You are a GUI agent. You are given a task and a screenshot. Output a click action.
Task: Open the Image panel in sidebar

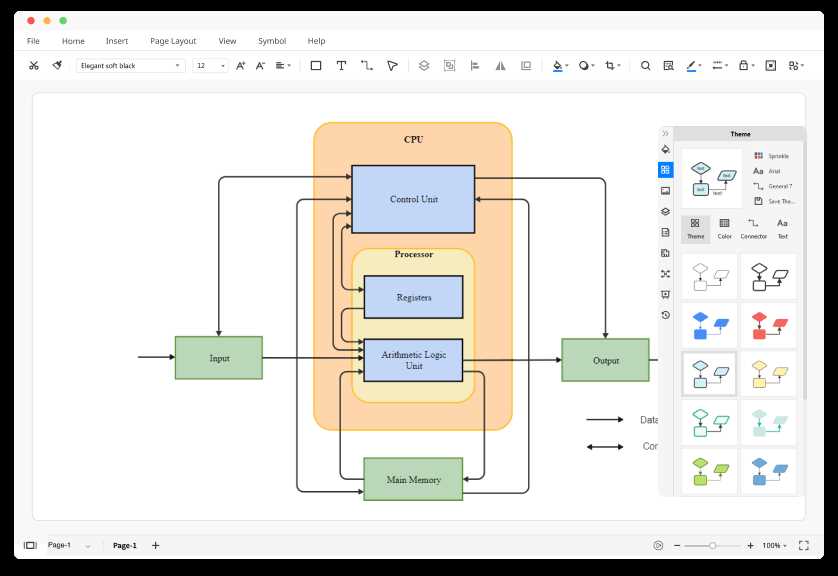click(665, 191)
